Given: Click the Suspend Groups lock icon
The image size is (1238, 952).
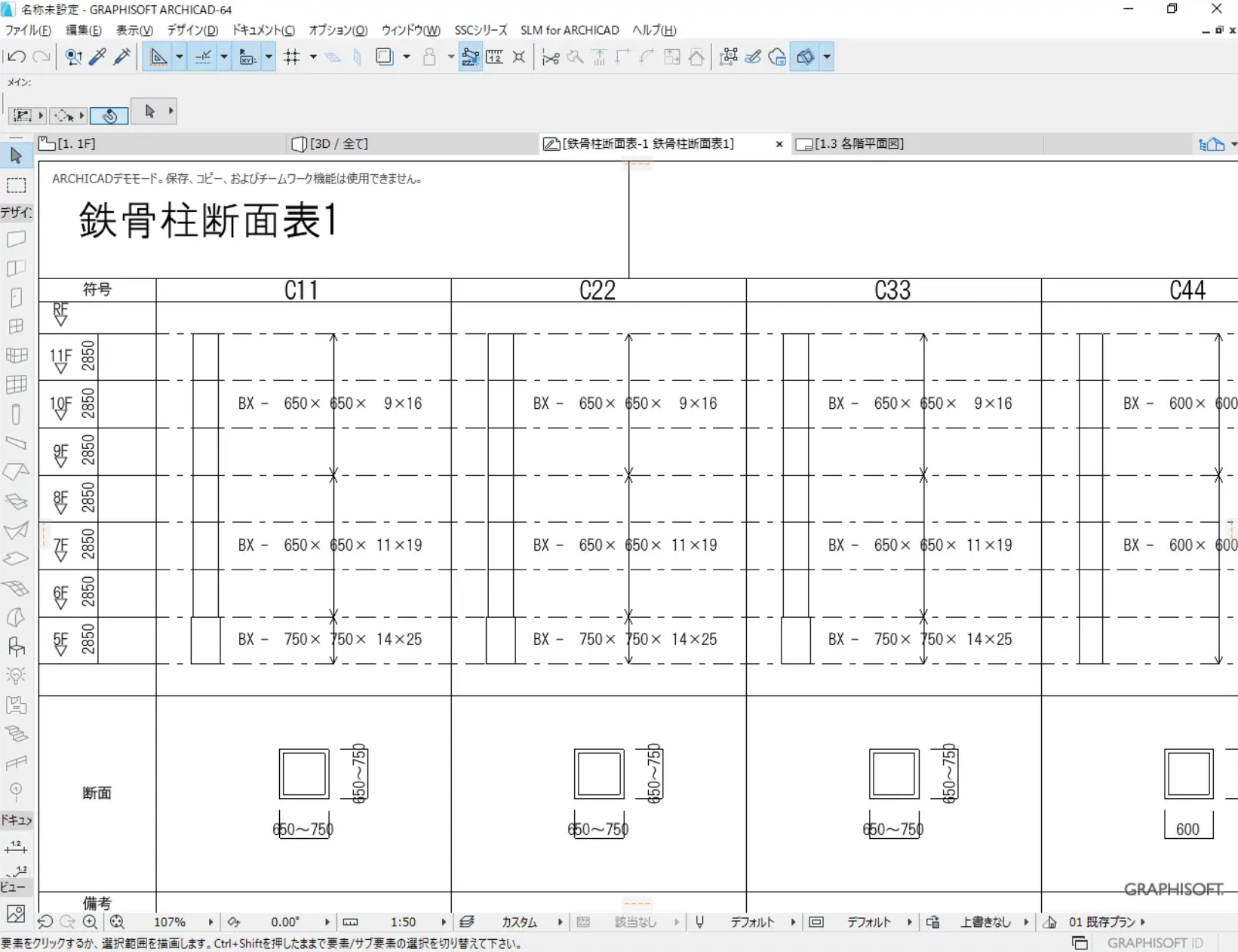Looking at the screenshot, I should tap(429, 57).
